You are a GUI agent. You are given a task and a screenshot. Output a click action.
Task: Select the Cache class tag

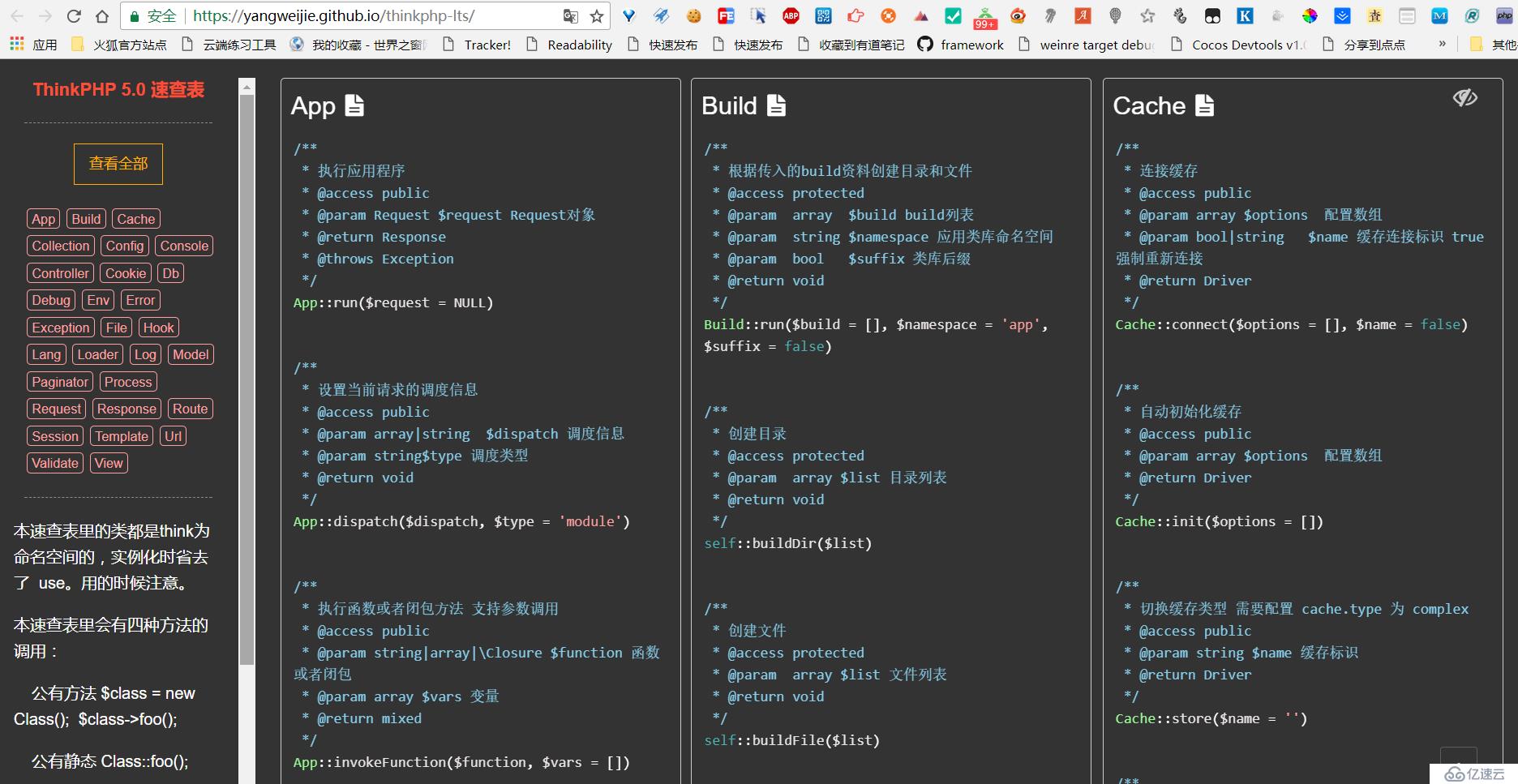tap(135, 219)
